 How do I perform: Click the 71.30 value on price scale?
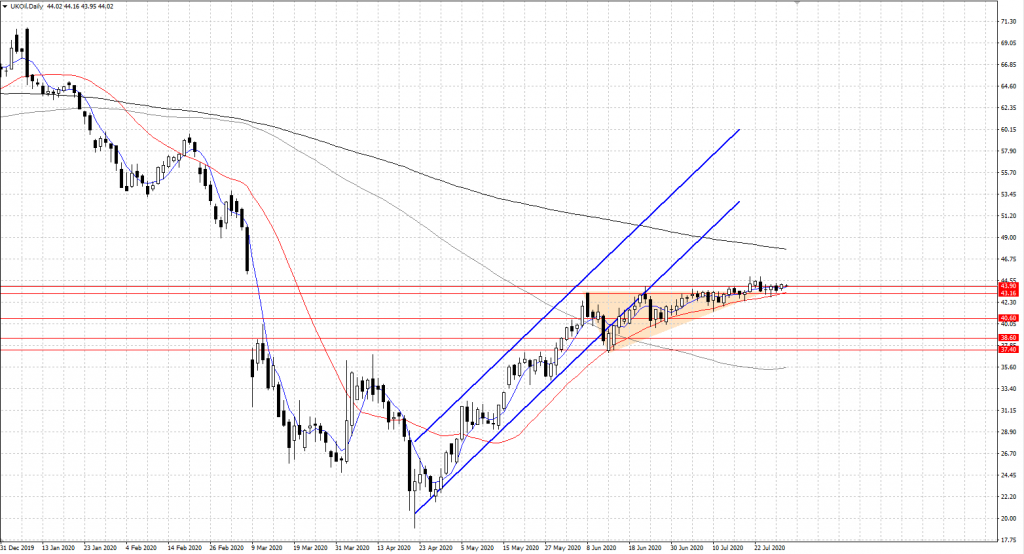pos(1008,21)
